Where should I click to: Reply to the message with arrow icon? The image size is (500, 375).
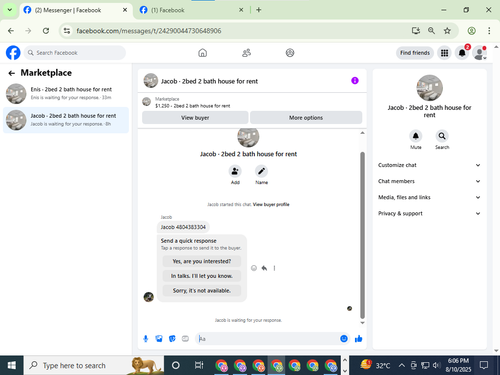(x=264, y=268)
